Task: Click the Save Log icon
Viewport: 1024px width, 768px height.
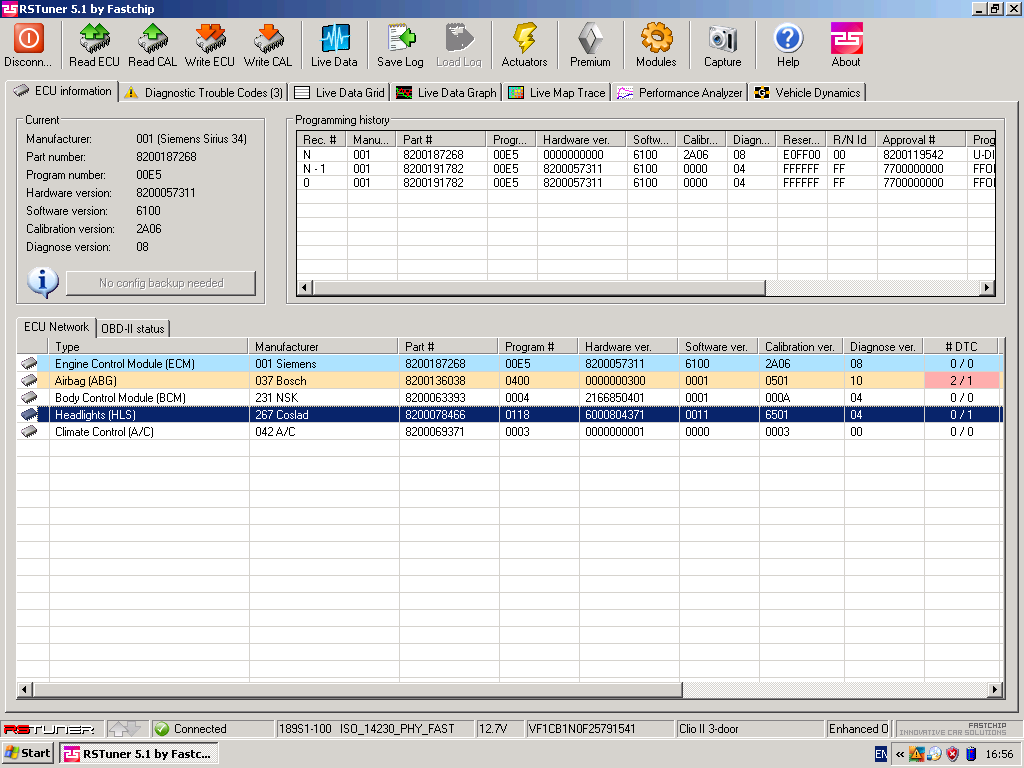Action: coord(400,40)
